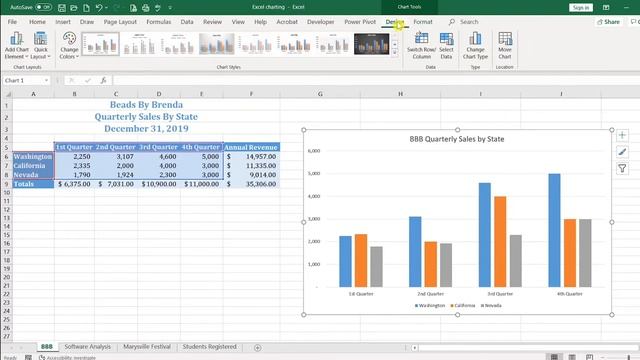Image resolution: width=640 pixels, height=360 pixels.
Task: Click the California legend entry
Action: click(x=463, y=305)
